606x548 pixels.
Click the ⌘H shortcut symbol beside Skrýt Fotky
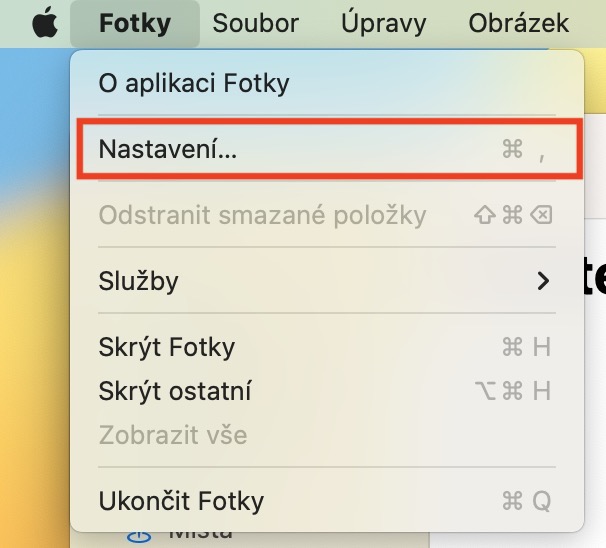click(x=526, y=347)
